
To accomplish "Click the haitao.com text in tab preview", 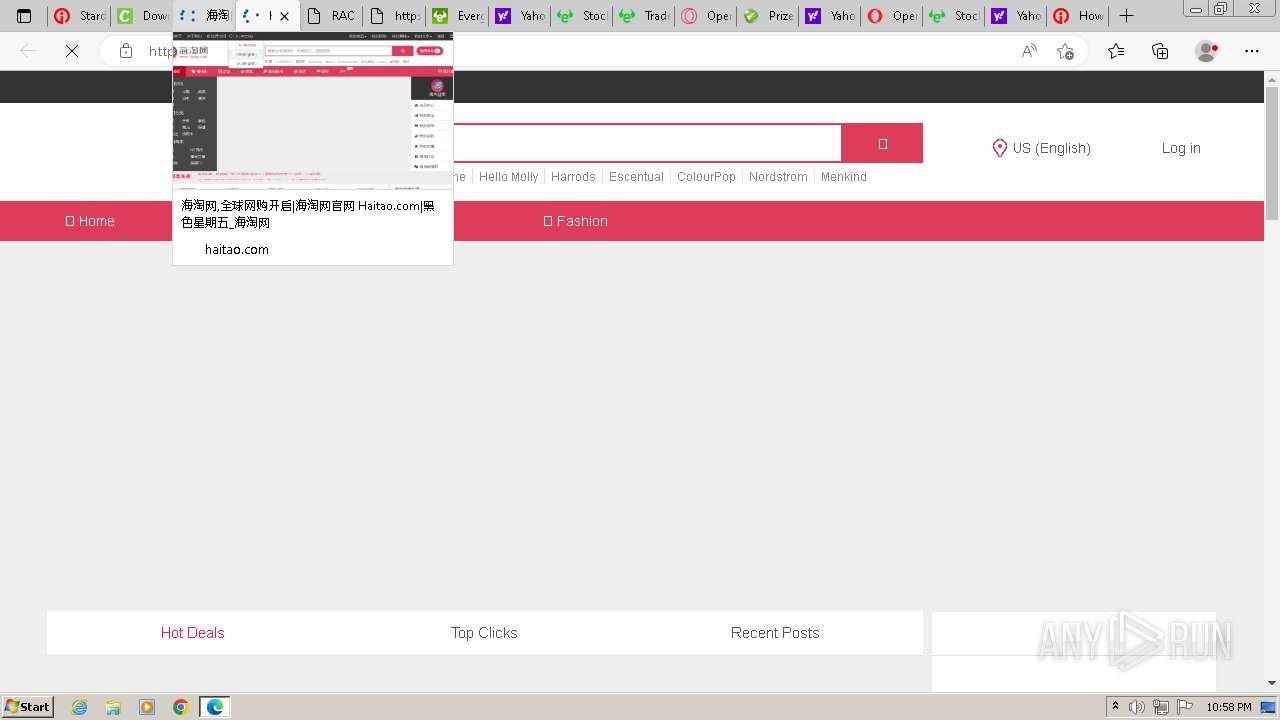I will (237, 249).
